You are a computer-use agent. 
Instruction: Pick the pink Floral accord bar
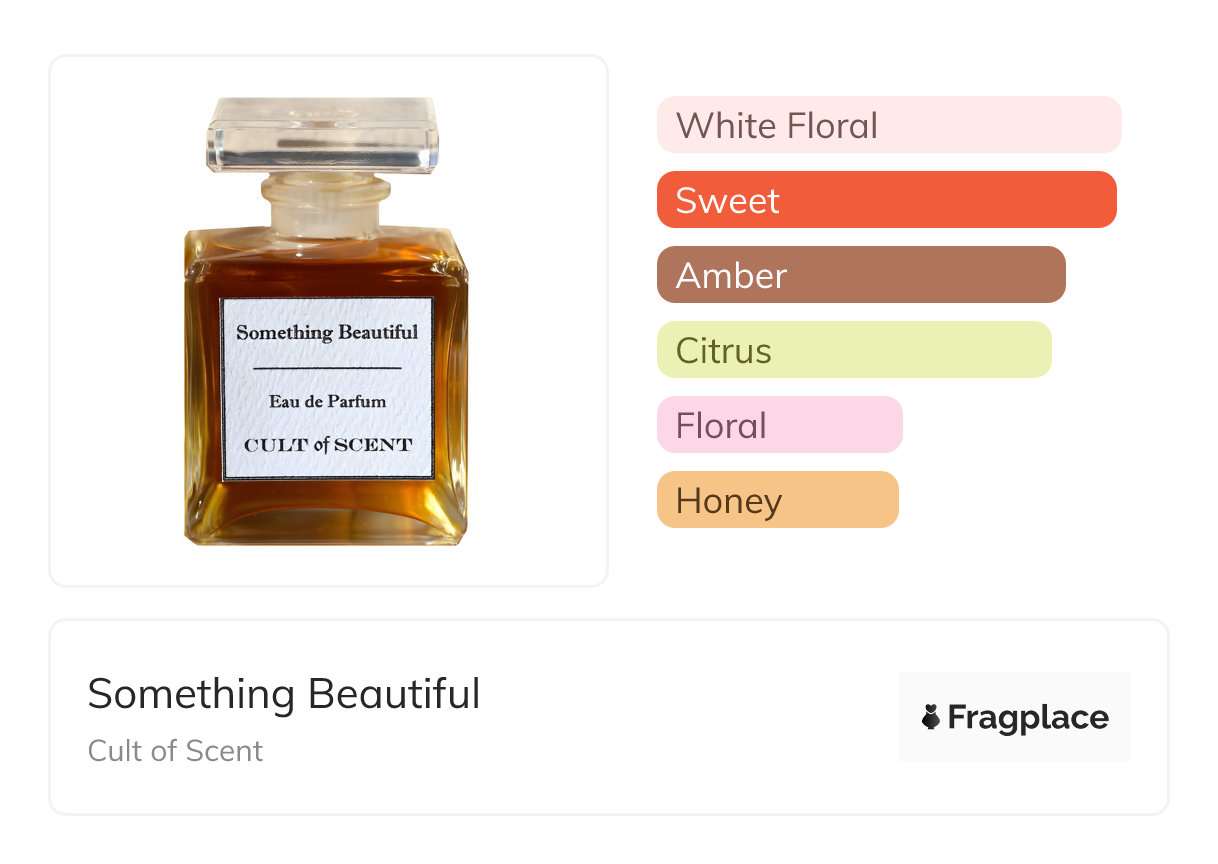point(779,425)
